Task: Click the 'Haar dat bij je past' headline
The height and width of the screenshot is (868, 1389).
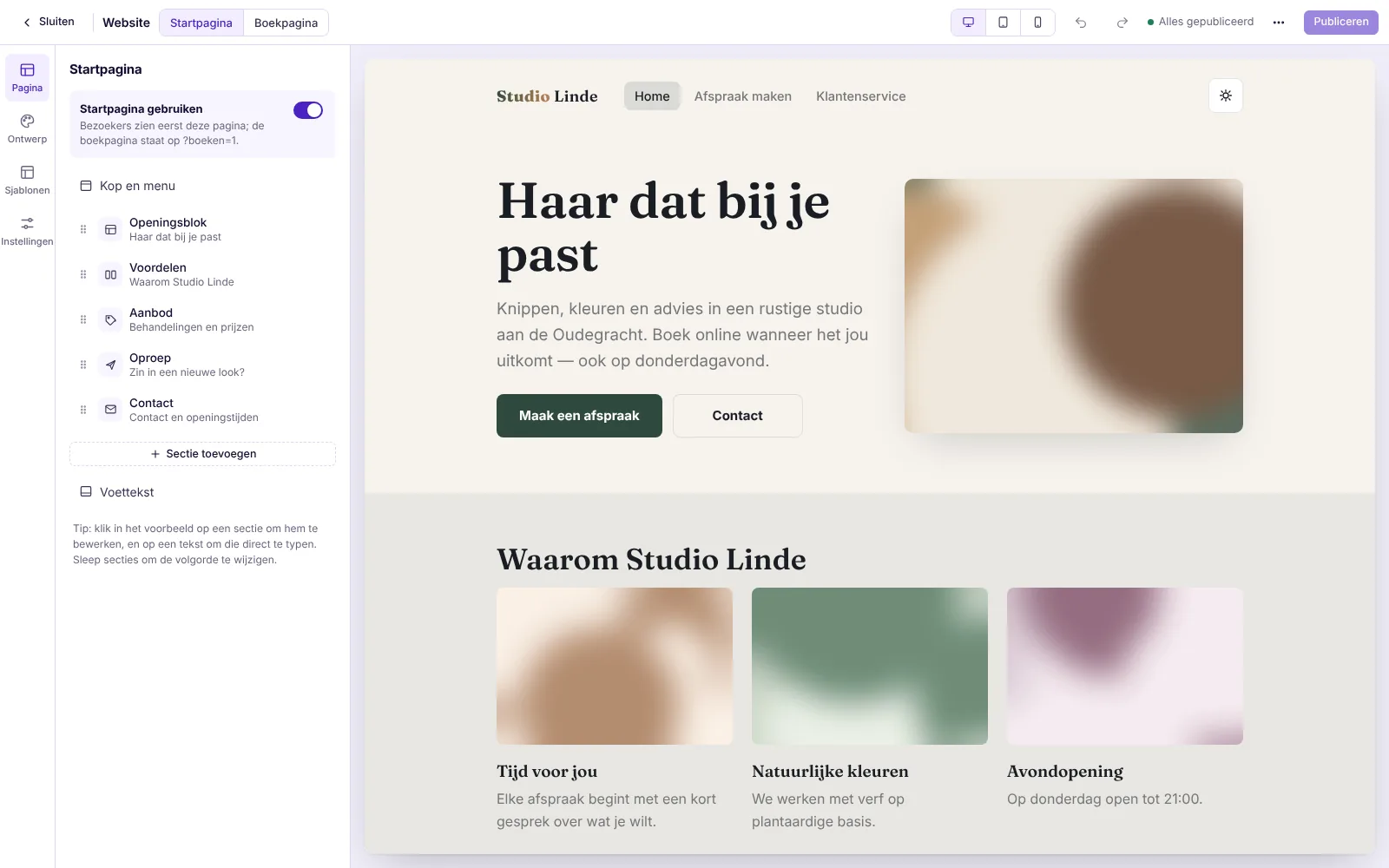Action: pyautogui.click(x=664, y=228)
